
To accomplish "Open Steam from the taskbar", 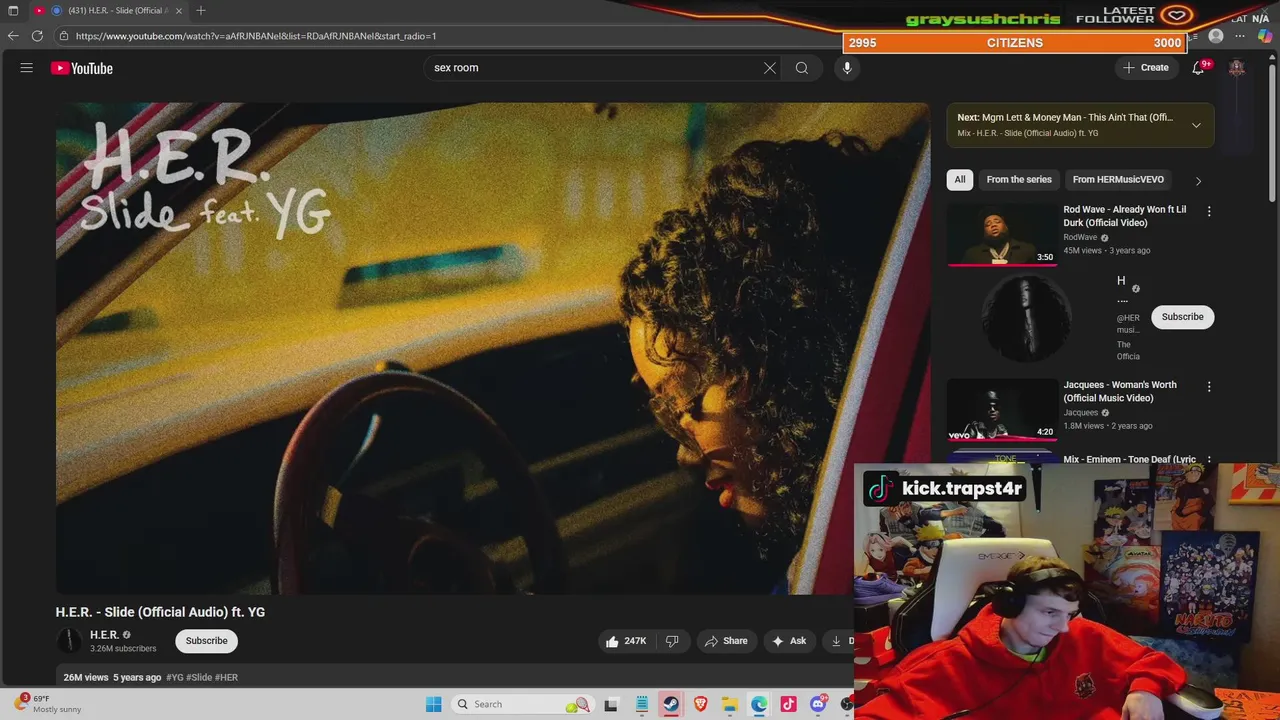I will (x=671, y=704).
